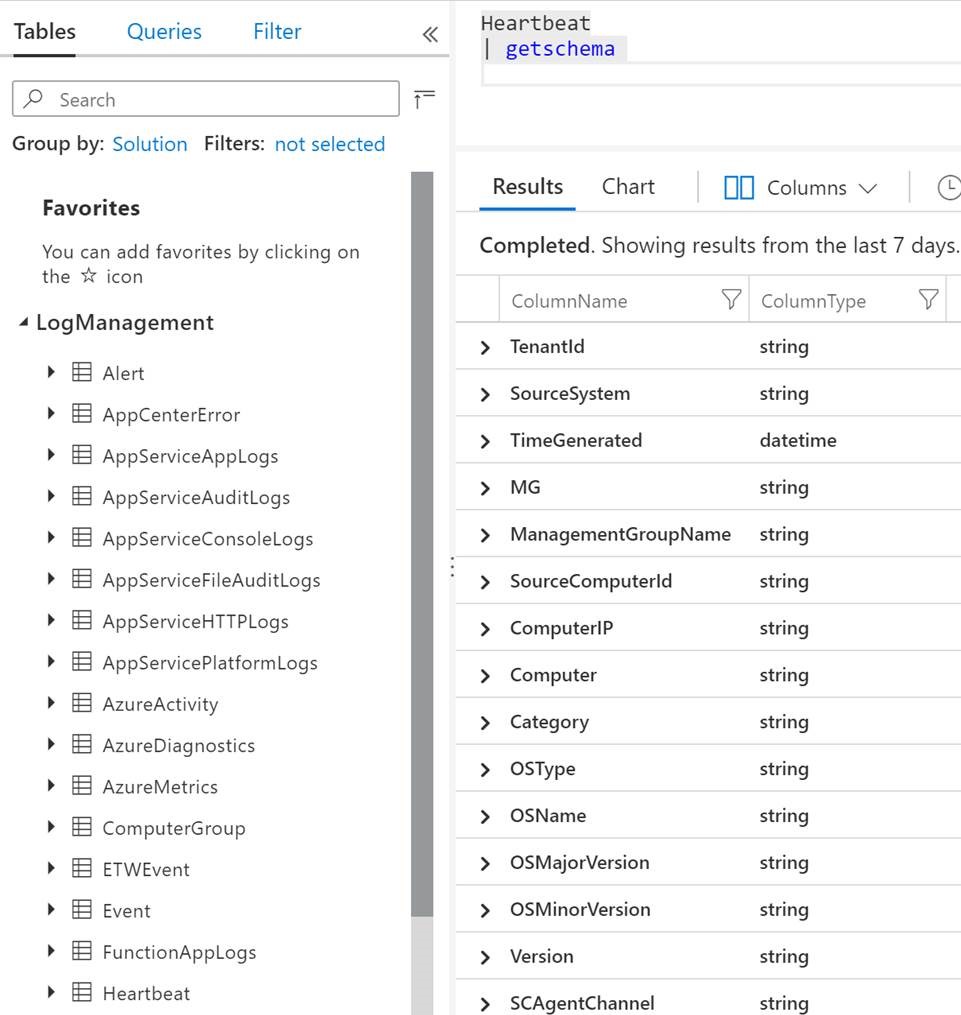Expand the Alert table entry
Screen dimensions: 961x1015
51,373
